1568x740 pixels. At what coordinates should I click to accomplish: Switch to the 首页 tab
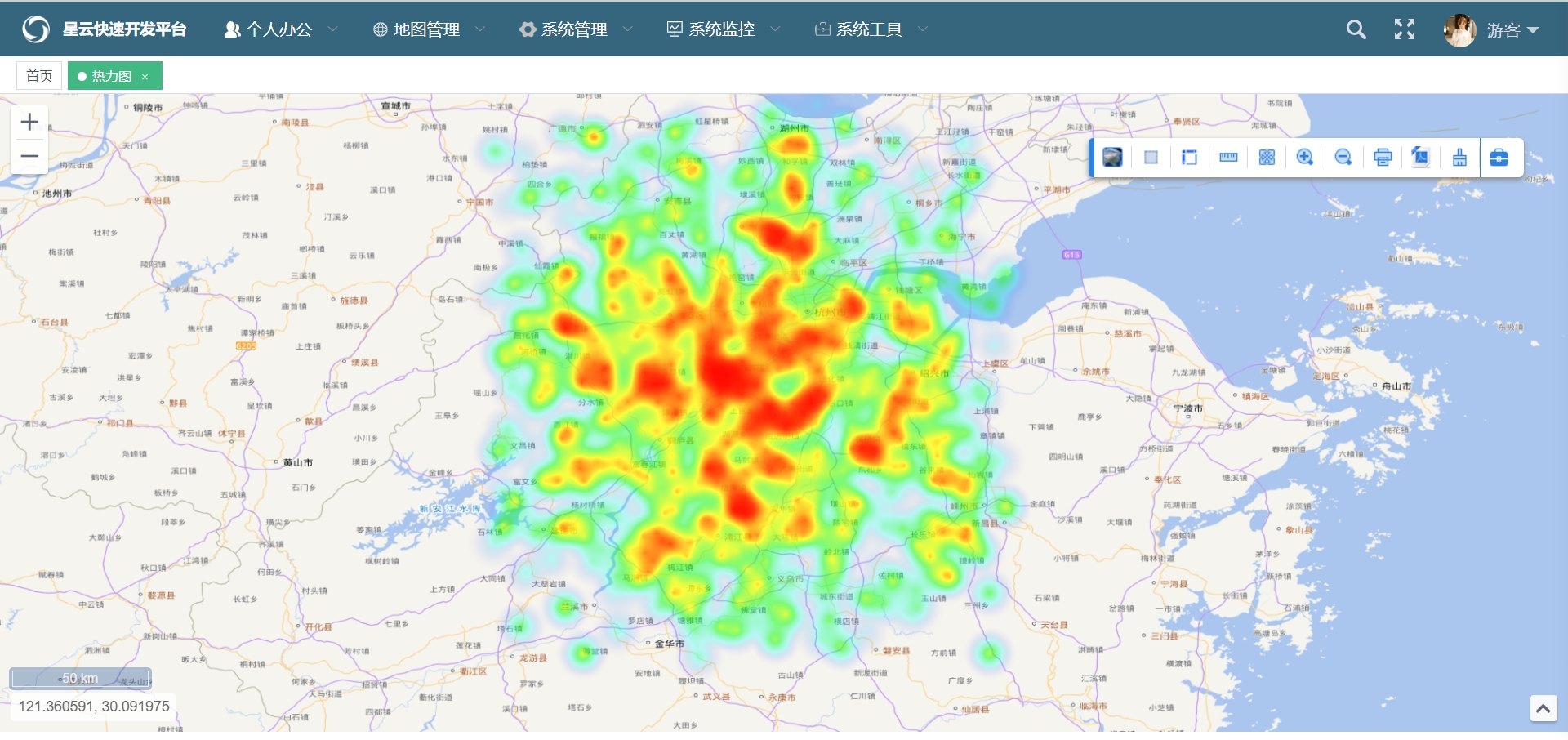[39, 76]
